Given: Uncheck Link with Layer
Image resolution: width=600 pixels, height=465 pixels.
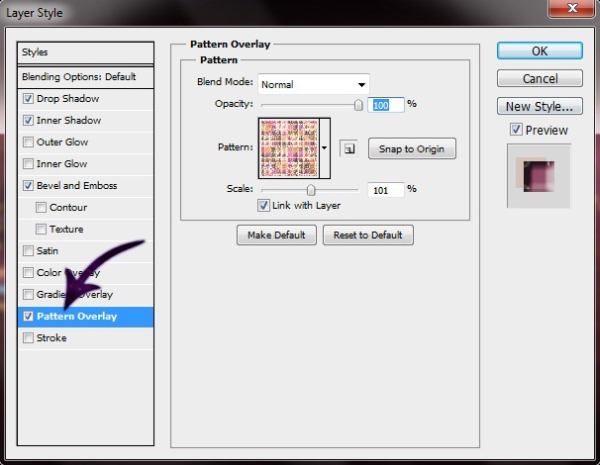Looking at the screenshot, I should [x=263, y=206].
